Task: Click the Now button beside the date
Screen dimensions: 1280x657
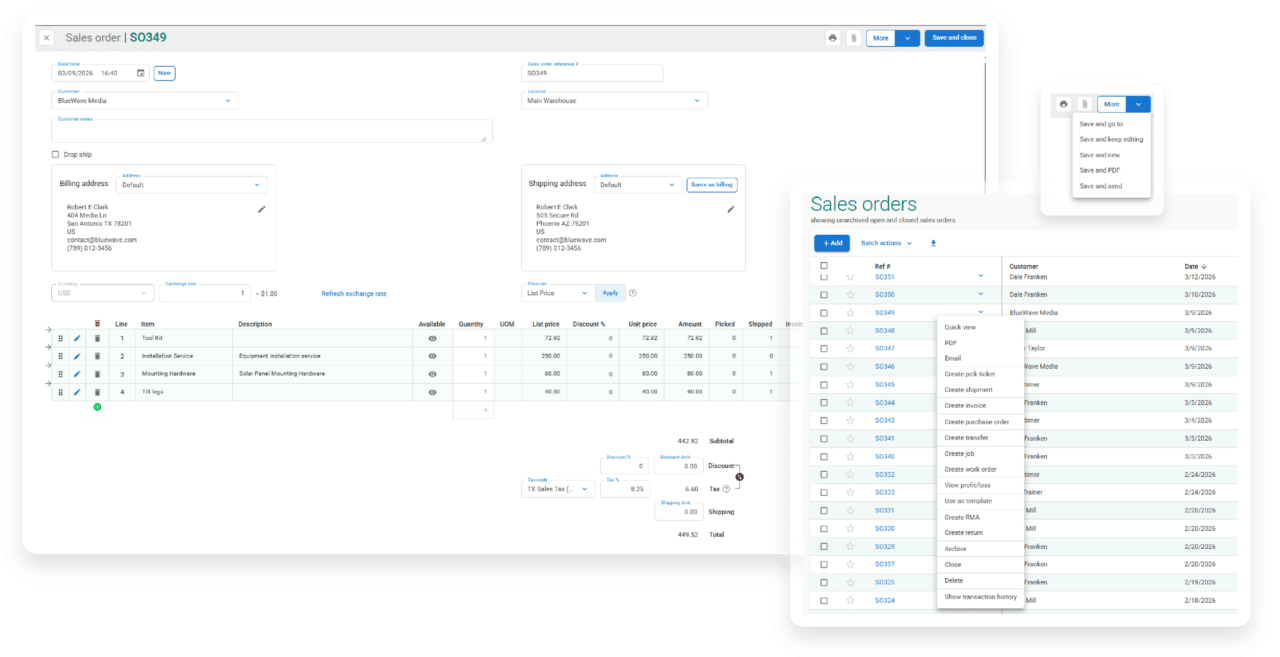Action: (x=164, y=73)
